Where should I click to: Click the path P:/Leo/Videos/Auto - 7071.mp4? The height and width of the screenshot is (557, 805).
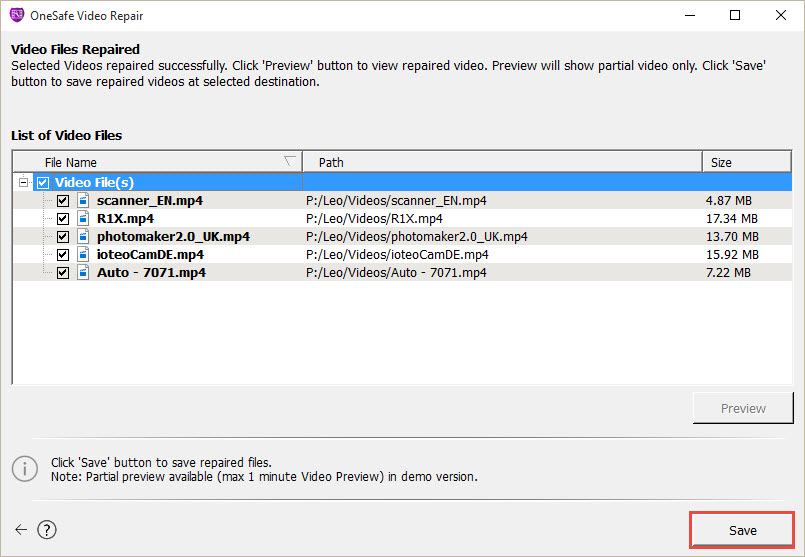pyautogui.click(x=396, y=272)
